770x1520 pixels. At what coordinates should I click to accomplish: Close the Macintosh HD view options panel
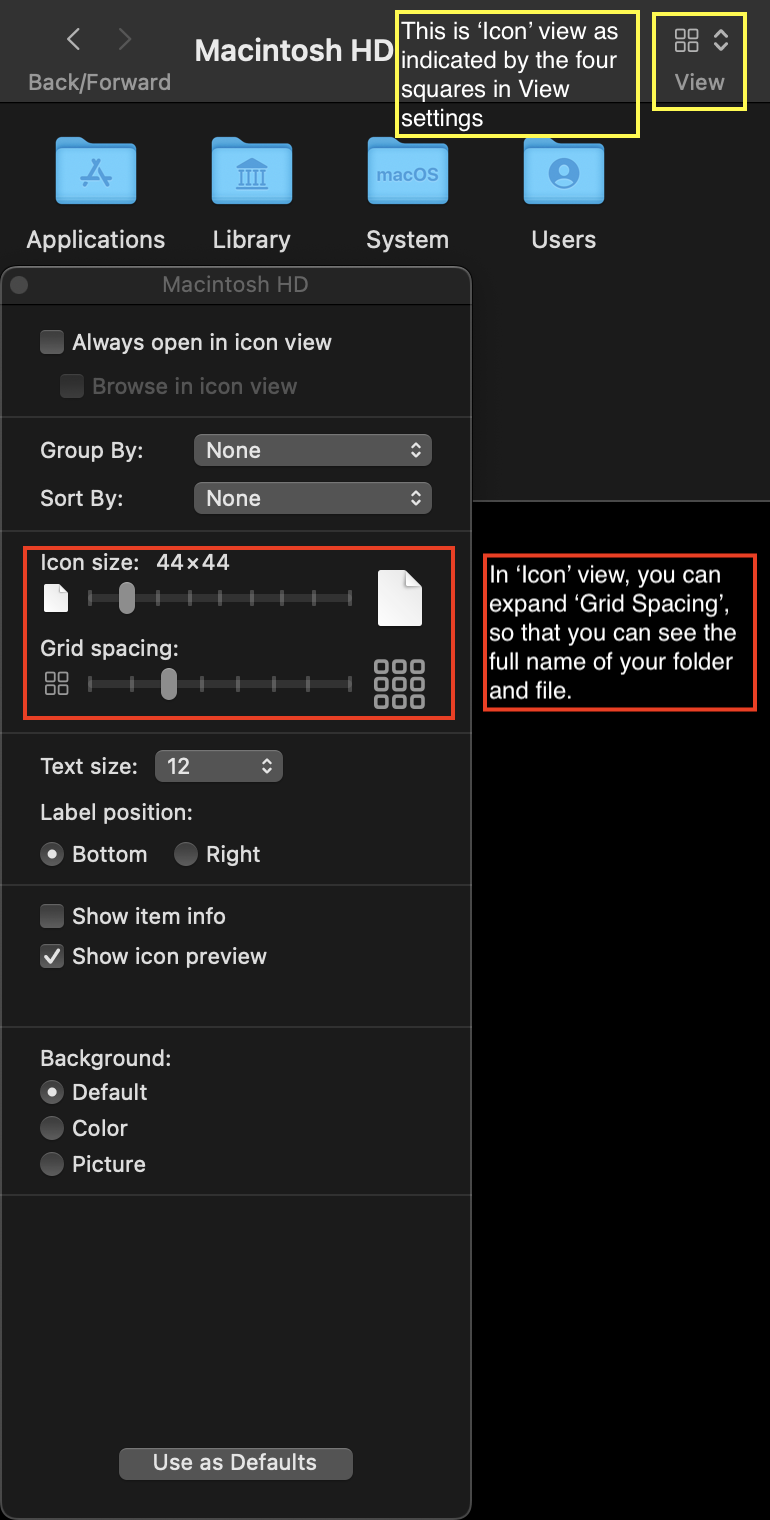[19, 286]
